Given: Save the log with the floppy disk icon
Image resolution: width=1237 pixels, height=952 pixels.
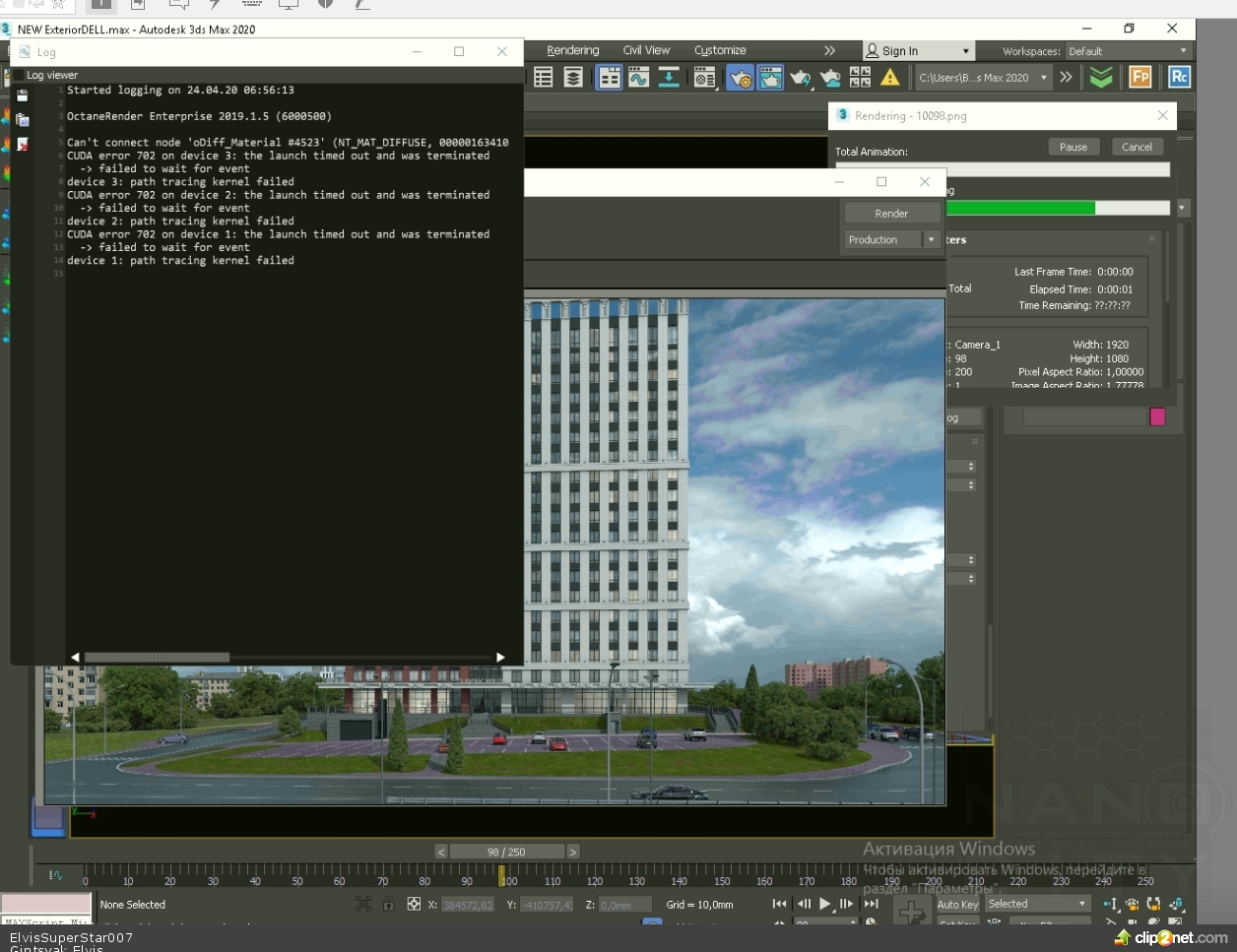Looking at the screenshot, I should tap(22, 95).
